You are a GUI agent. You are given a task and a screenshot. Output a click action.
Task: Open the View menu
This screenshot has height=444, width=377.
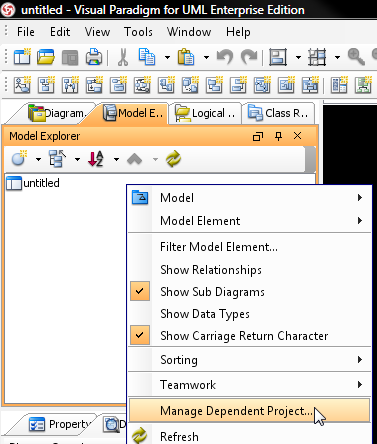tap(97, 32)
